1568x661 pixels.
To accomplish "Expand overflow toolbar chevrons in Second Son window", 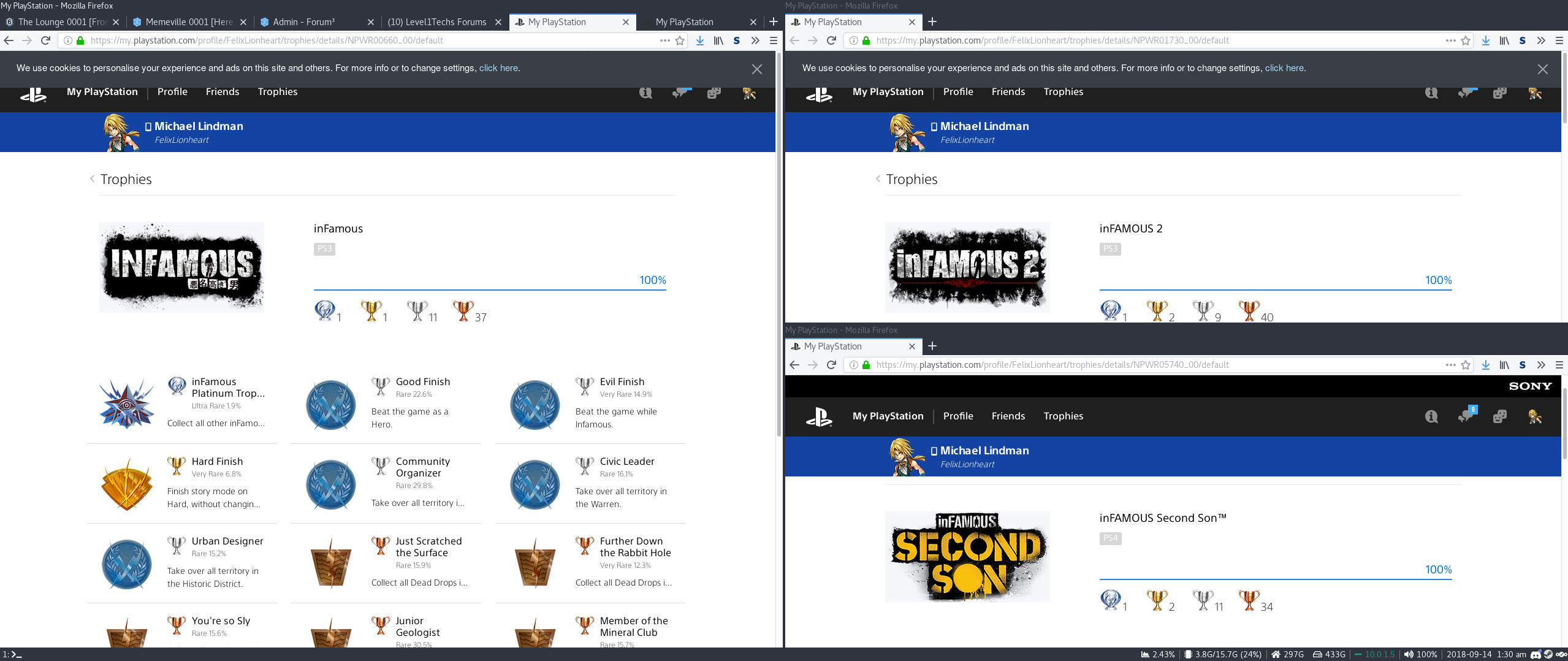I will (1541, 365).
